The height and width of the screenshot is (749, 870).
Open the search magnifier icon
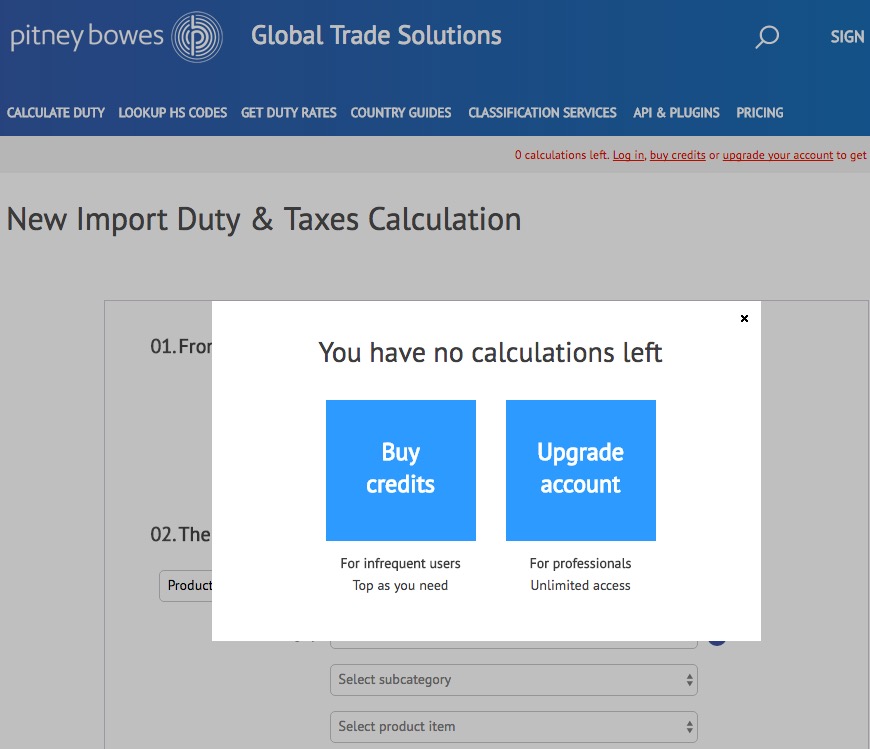[x=767, y=38]
